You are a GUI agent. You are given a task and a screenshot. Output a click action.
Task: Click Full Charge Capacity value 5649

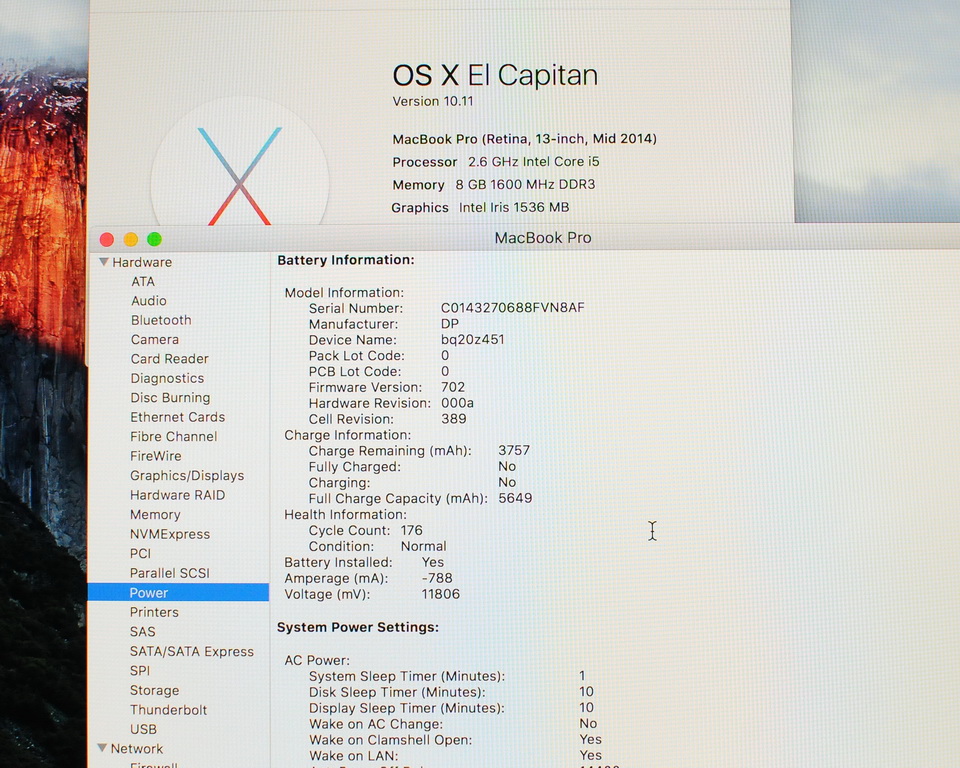[x=516, y=498]
